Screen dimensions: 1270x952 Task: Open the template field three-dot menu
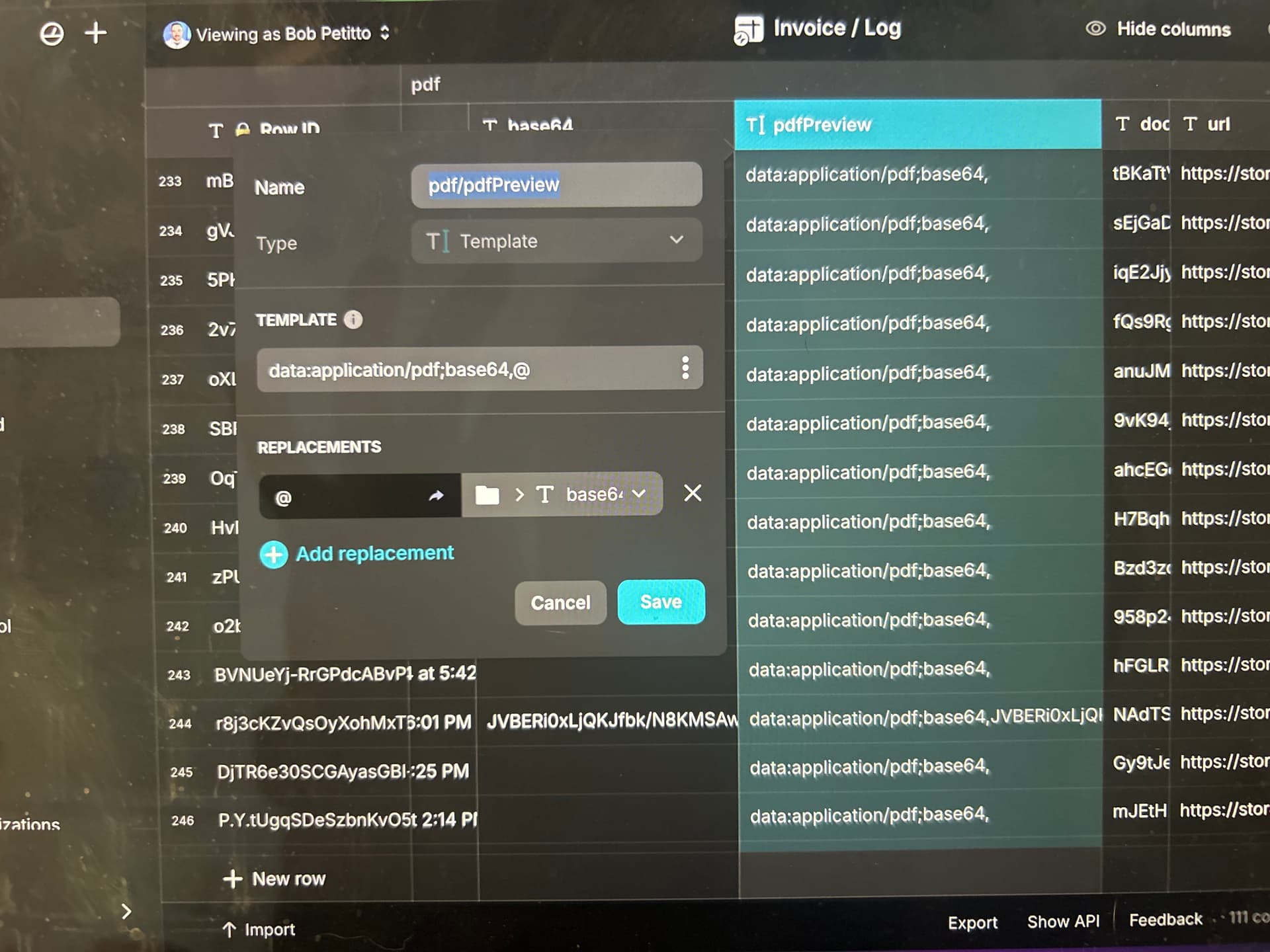[685, 368]
